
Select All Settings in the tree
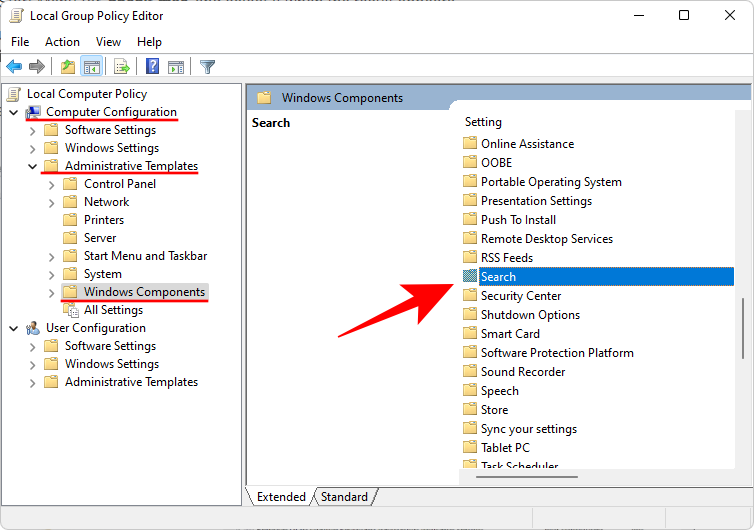click(113, 310)
